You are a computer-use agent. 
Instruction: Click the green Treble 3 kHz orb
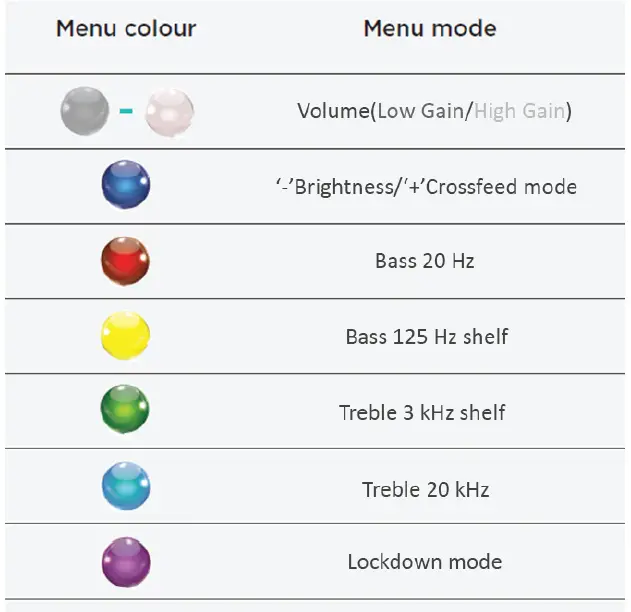[x=126, y=411]
